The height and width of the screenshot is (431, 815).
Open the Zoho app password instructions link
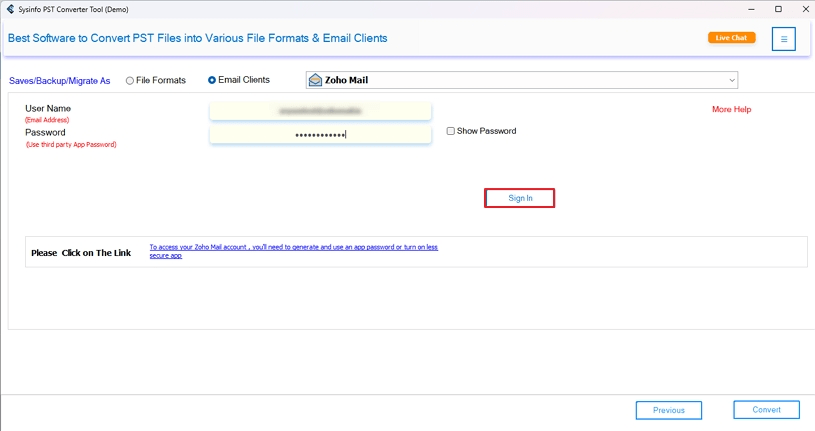click(x=294, y=251)
